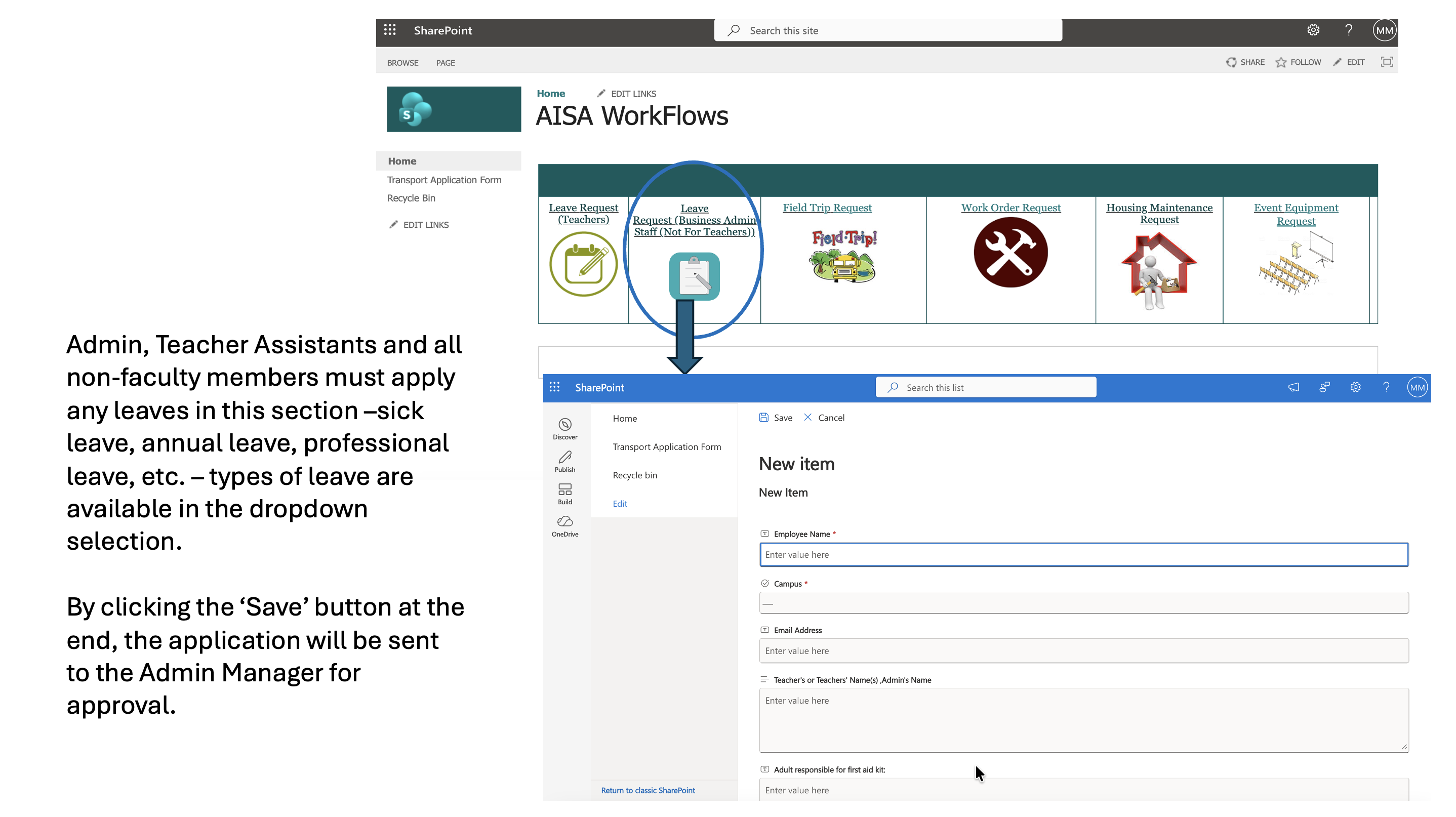Click Event Equipment Request link
This screenshot has height=817, width=1456.
click(1296, 214)
